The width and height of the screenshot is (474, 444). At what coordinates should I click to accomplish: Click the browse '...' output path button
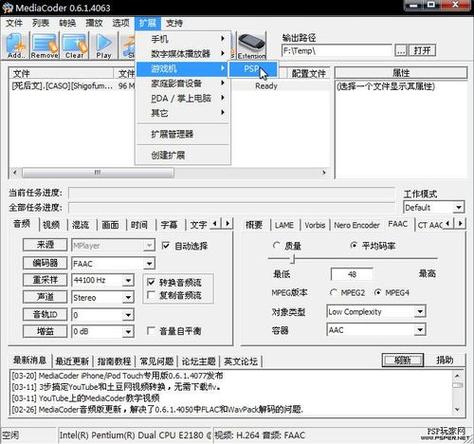coord(401,51)
